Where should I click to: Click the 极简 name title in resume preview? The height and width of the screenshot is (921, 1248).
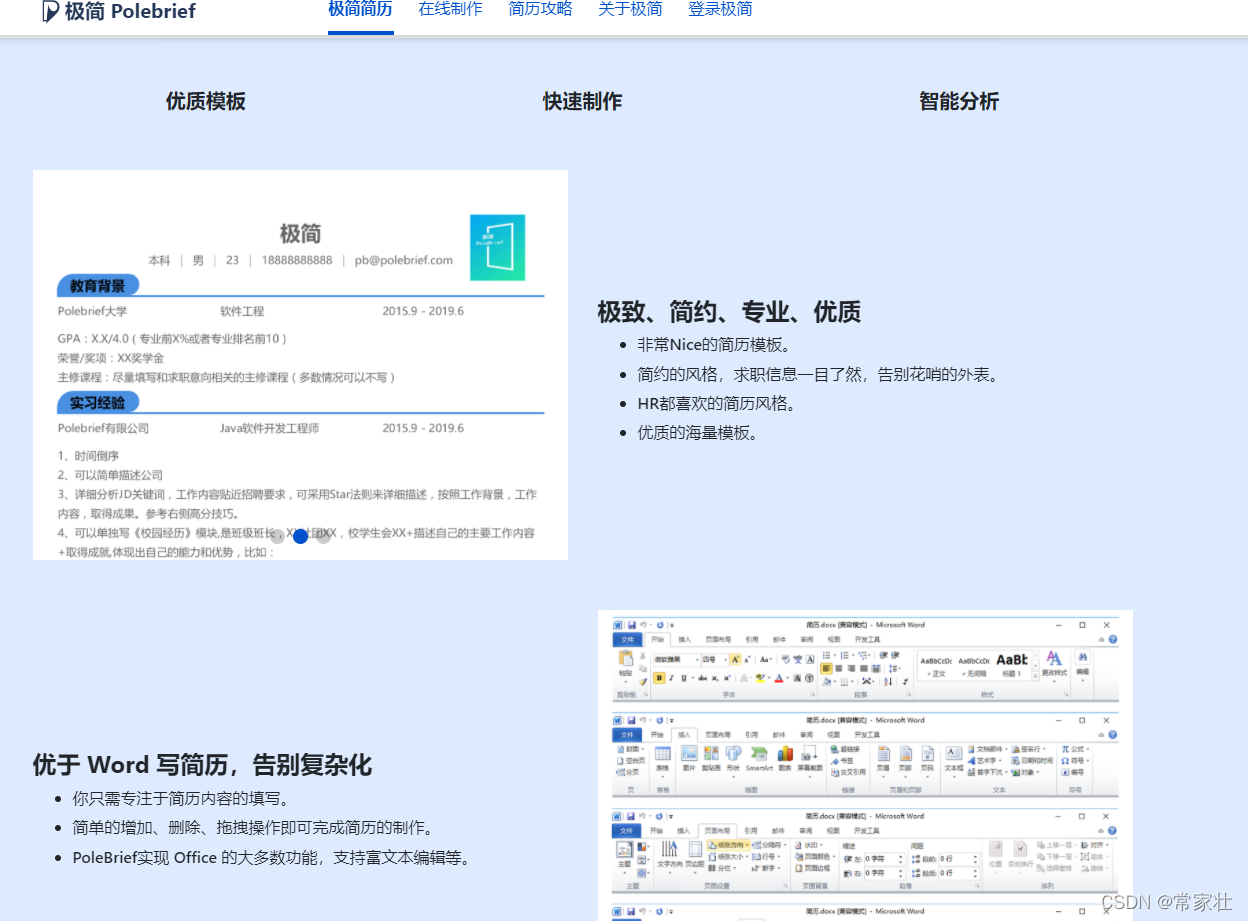click(x=300, y=234)
